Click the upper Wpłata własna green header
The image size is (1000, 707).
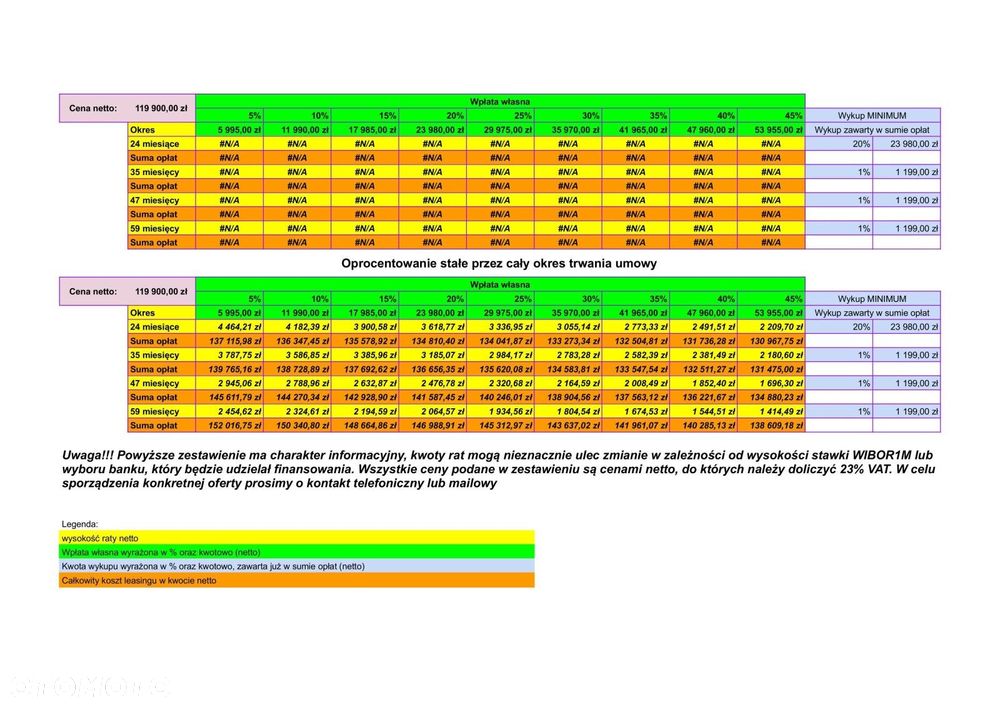(500, 101)
